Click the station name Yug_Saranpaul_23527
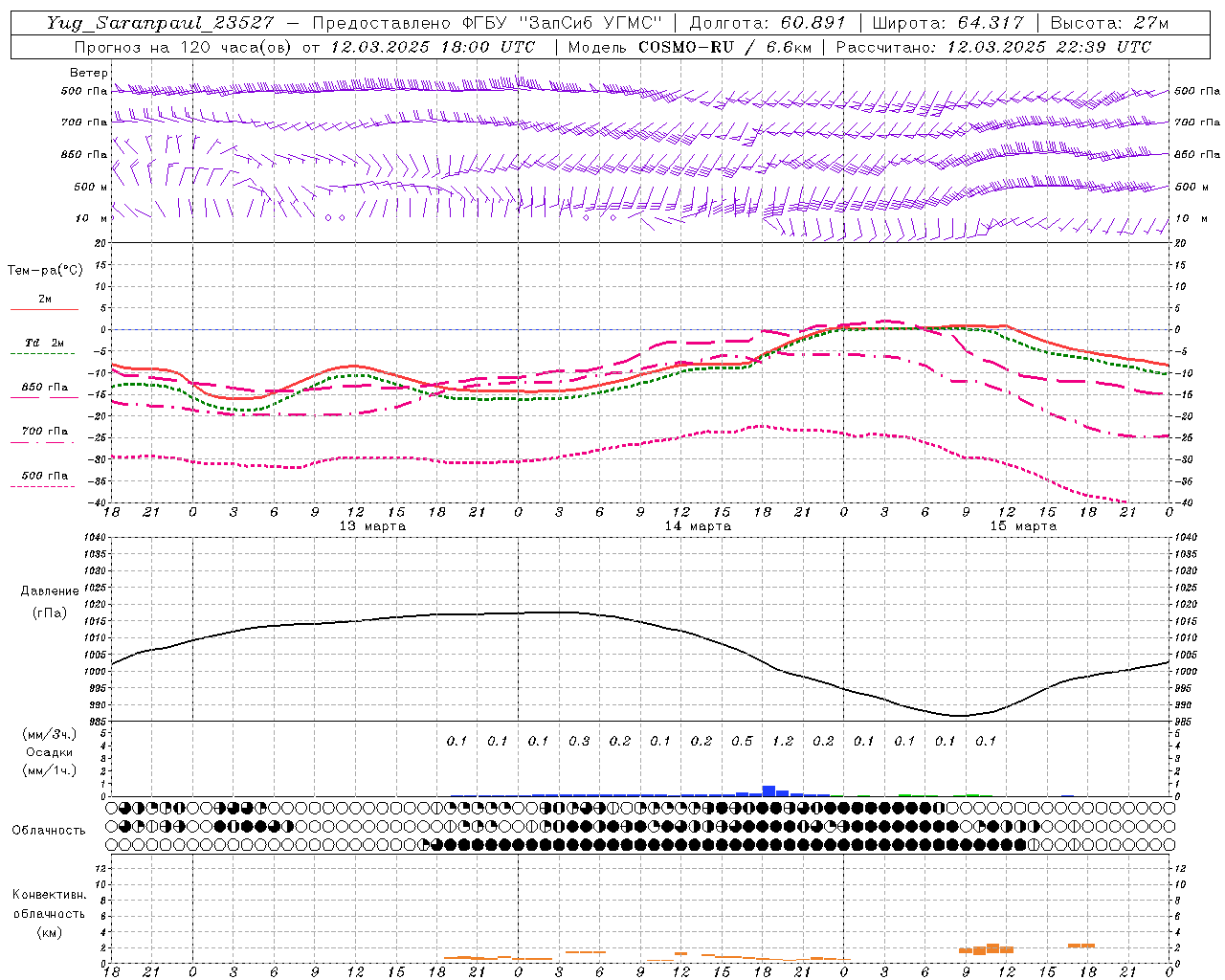Viewport: 1225px width, 980px height. pos(160,23)
